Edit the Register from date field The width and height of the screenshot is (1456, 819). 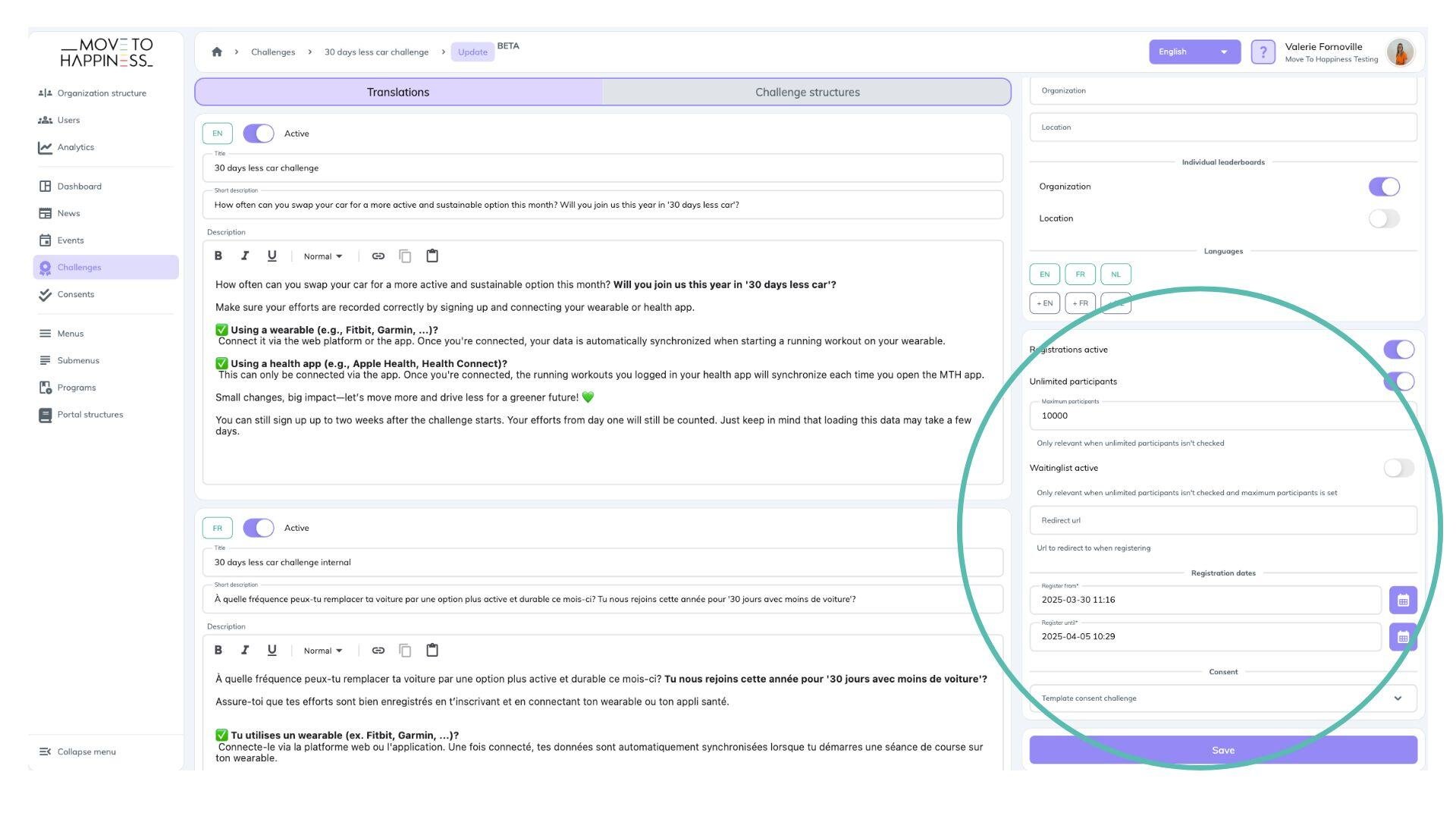coord(1205,600)
